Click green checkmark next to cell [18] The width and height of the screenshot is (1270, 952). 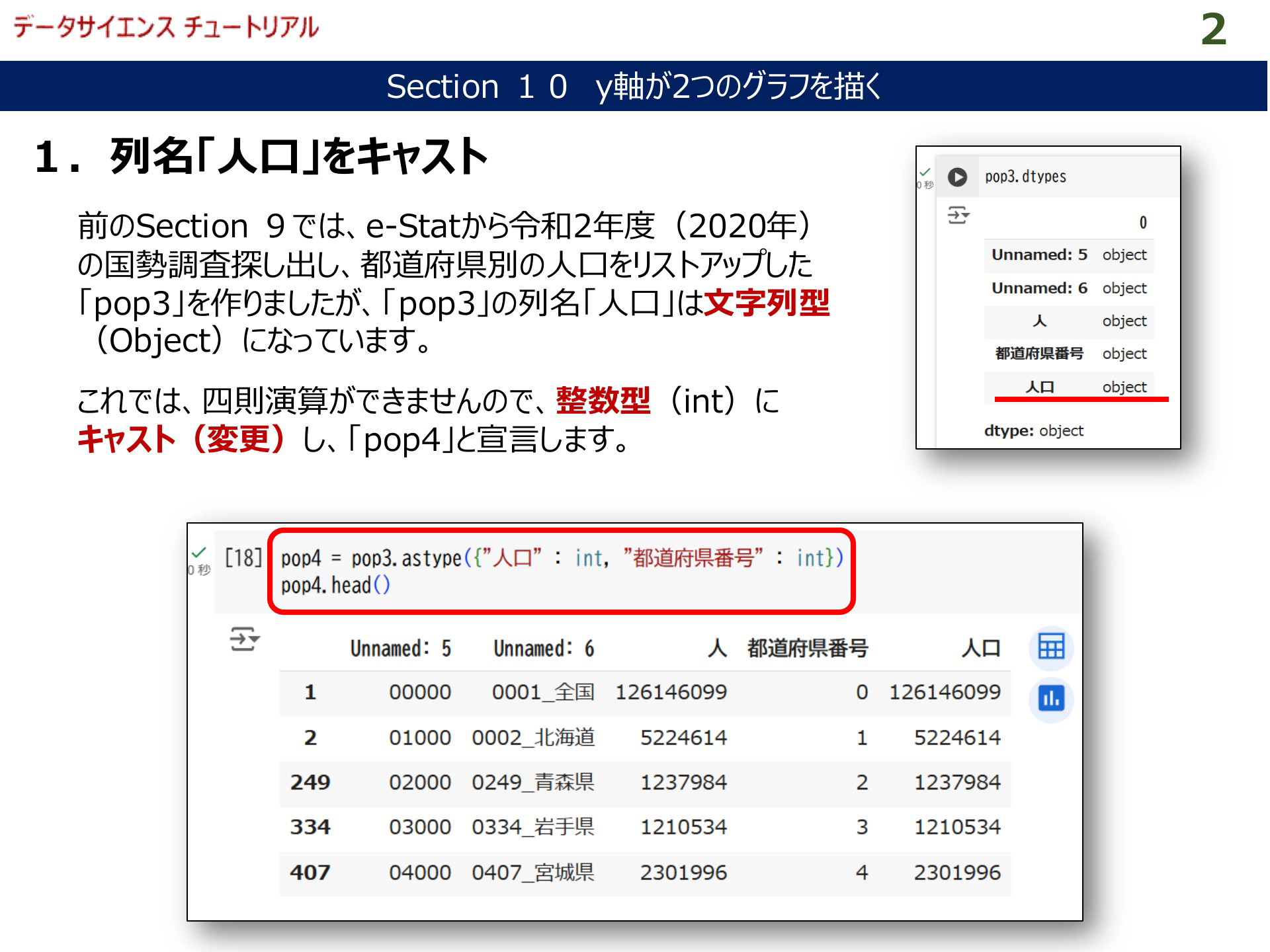tap(198, 553)
